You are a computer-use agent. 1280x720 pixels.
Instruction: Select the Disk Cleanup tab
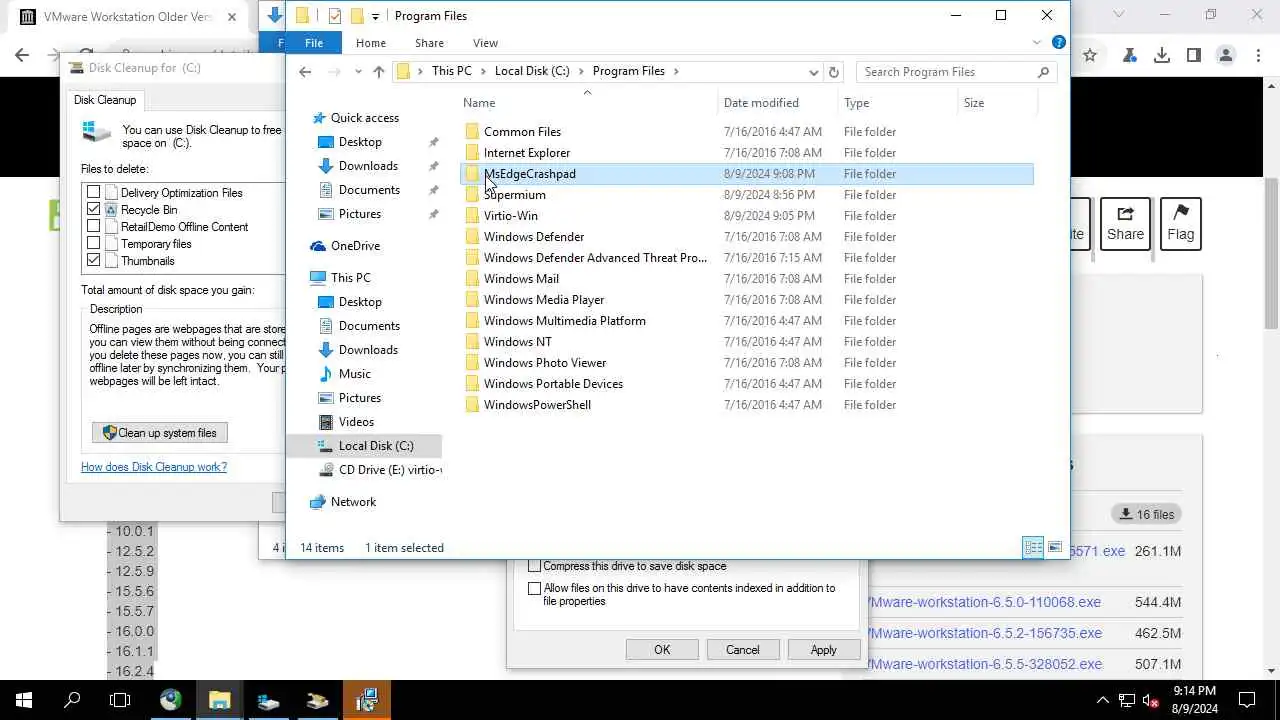105,100
